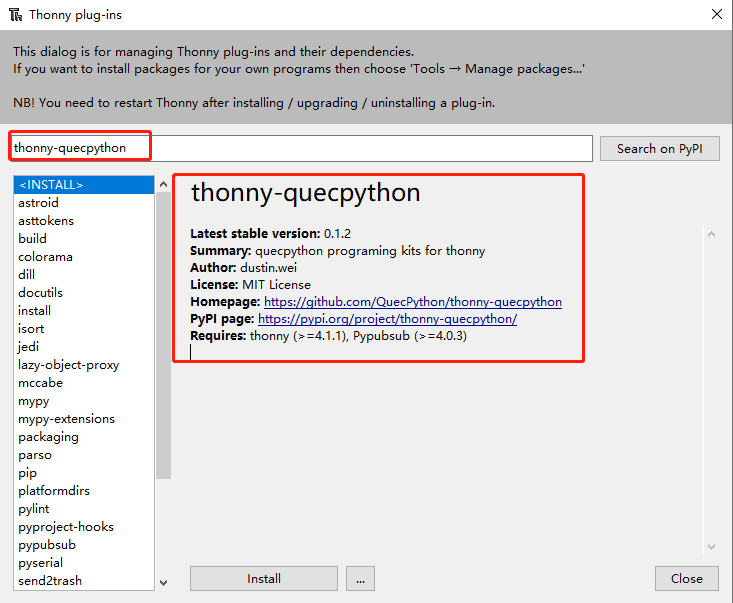Select parso in the package list
This screenshot has height=603, width=733.
click(84, 455)
